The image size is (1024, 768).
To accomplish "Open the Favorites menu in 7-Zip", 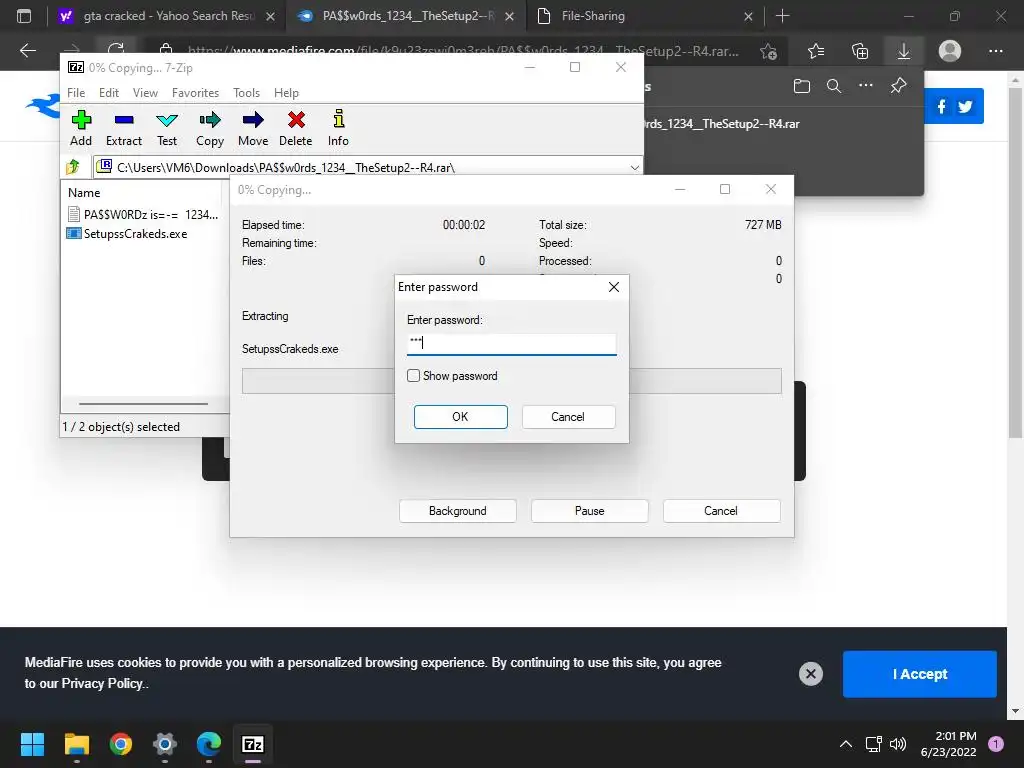I will click(x=195, y=93).
